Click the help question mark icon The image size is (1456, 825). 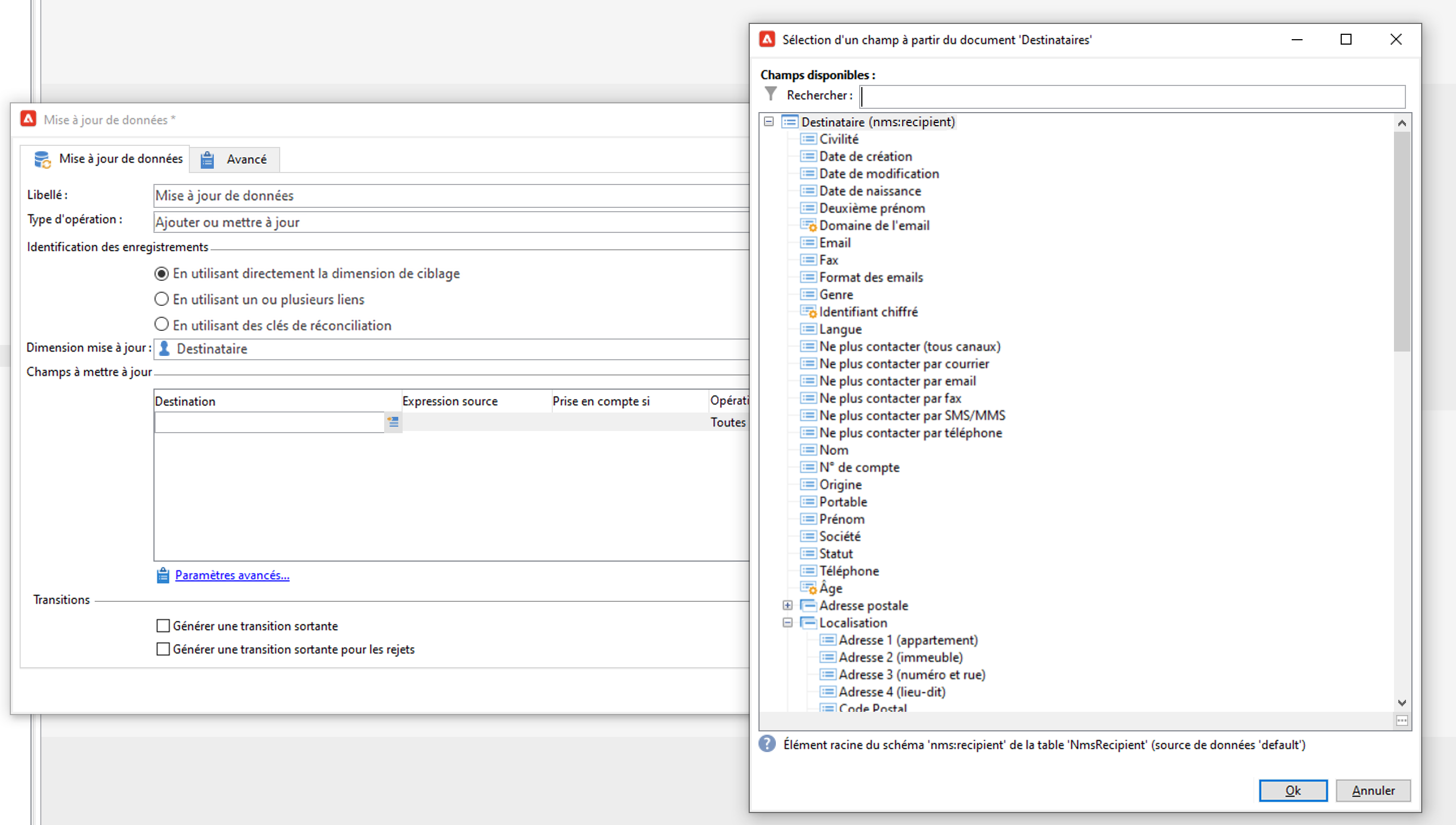click(767, 744)
